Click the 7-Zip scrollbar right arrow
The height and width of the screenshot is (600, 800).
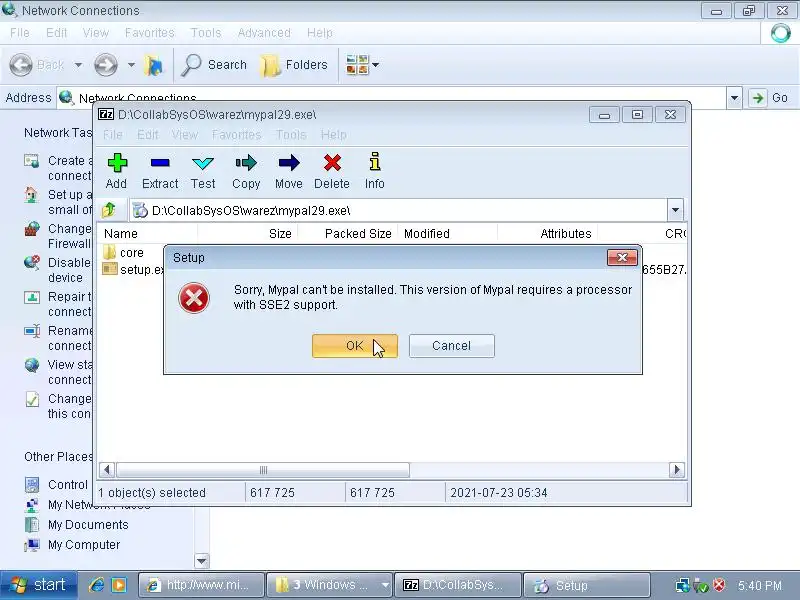tap(677, 469)
